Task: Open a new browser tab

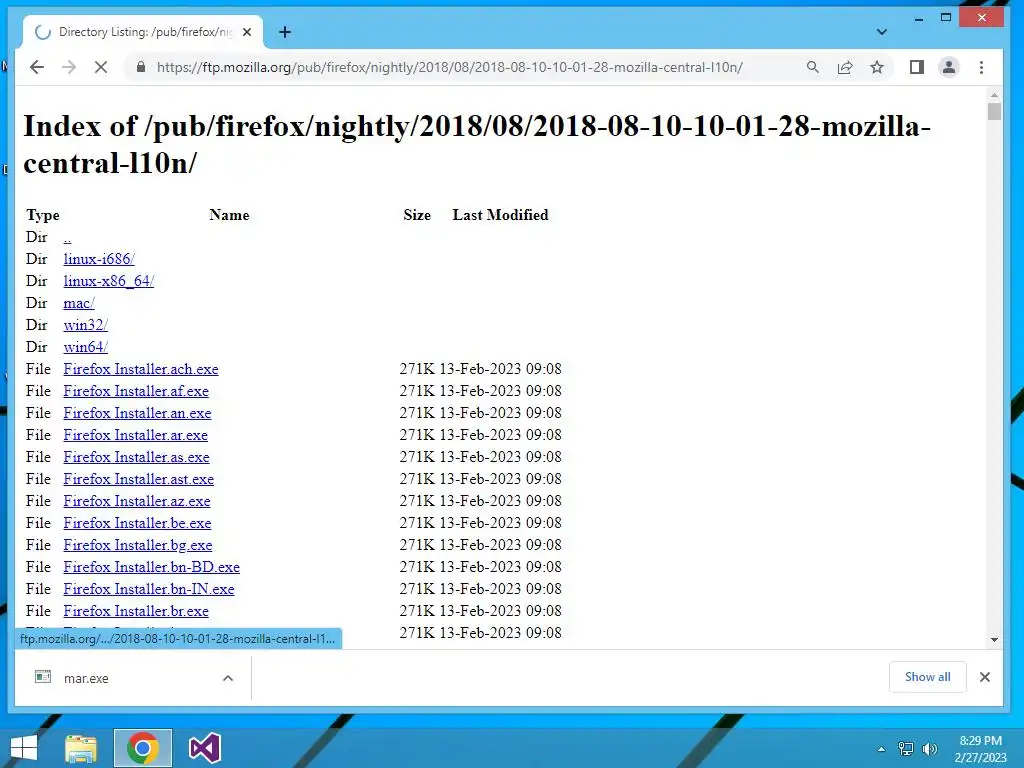Action: [285, 32]
